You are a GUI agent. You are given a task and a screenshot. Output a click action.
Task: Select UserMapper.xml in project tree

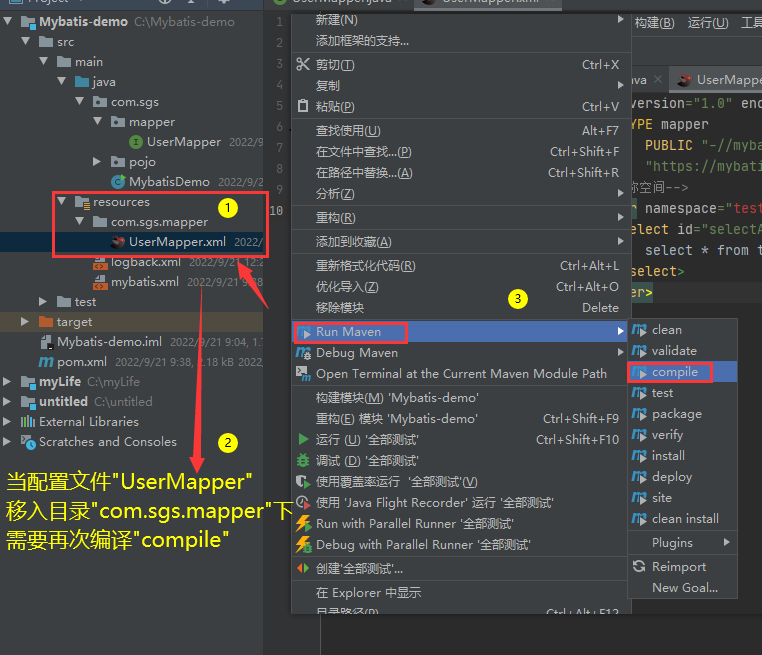[x=177, y=242]
